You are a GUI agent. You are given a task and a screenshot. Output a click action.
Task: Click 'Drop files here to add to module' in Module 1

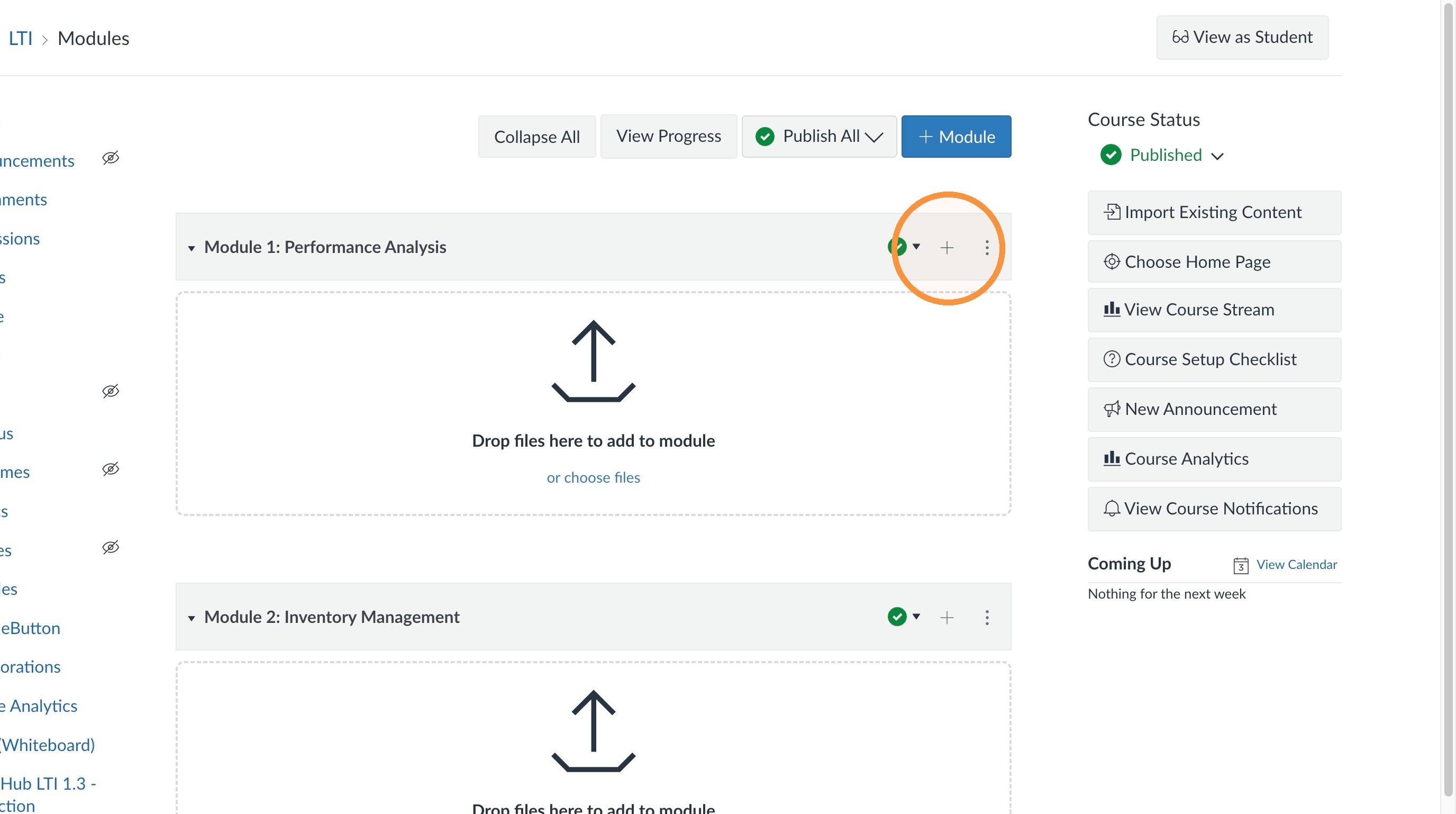594,441
